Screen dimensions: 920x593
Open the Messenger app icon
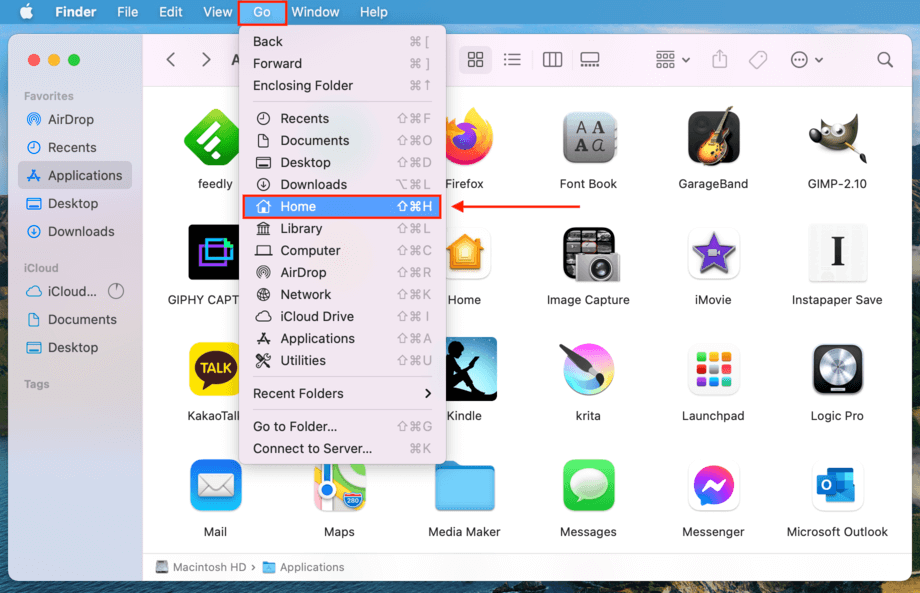pos(713,486)
